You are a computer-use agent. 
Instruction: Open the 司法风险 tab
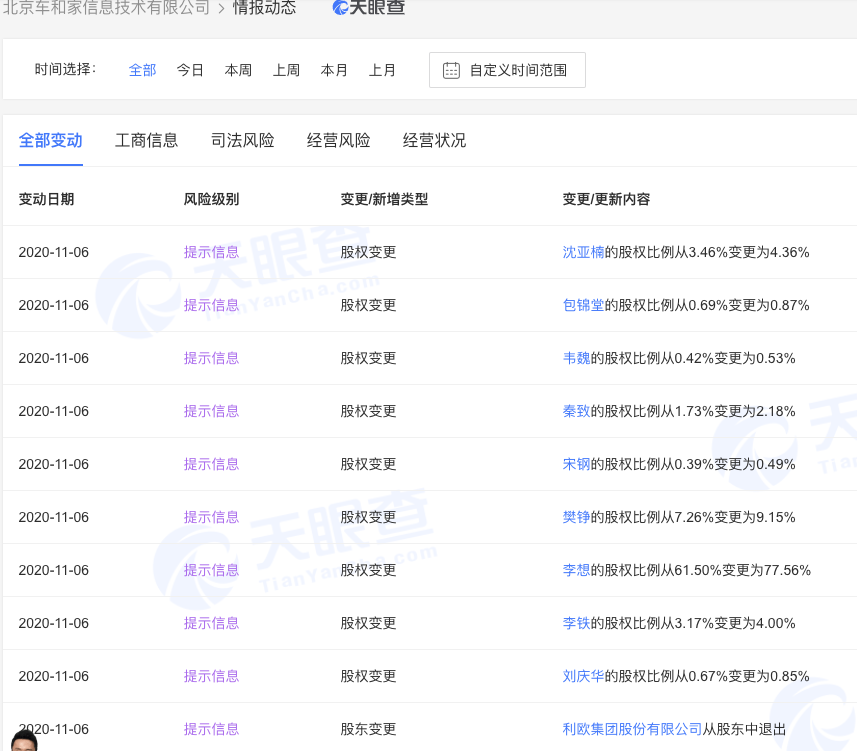coord(242,140)
